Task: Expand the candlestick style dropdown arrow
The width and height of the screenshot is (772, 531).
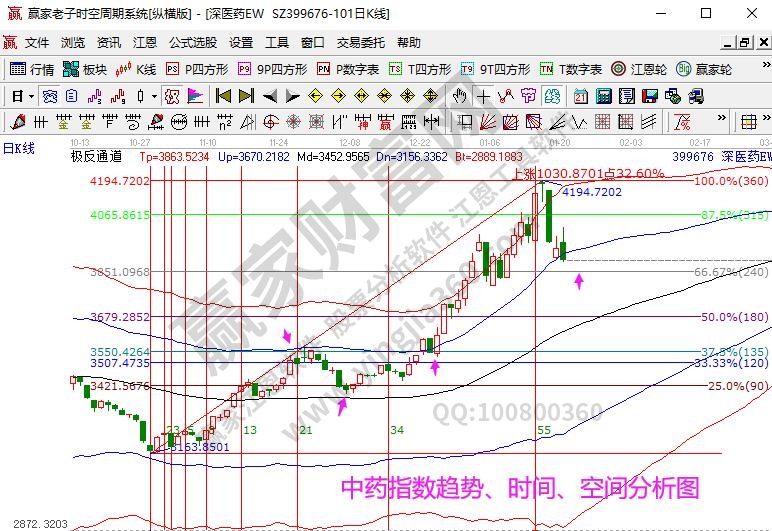Action: click(x=153, y=97)
